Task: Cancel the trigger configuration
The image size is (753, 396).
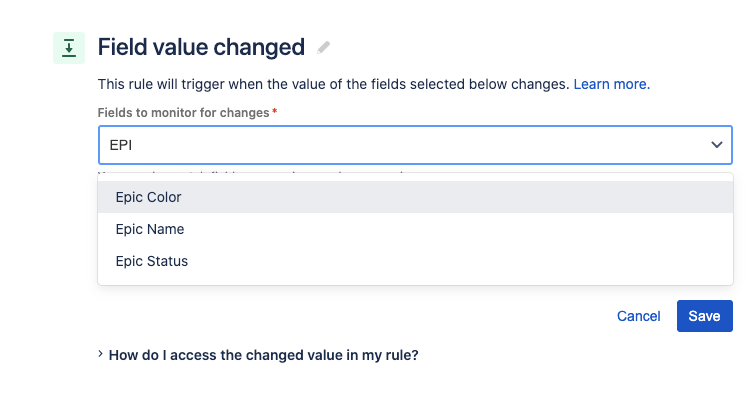Action: coord(638,316)
